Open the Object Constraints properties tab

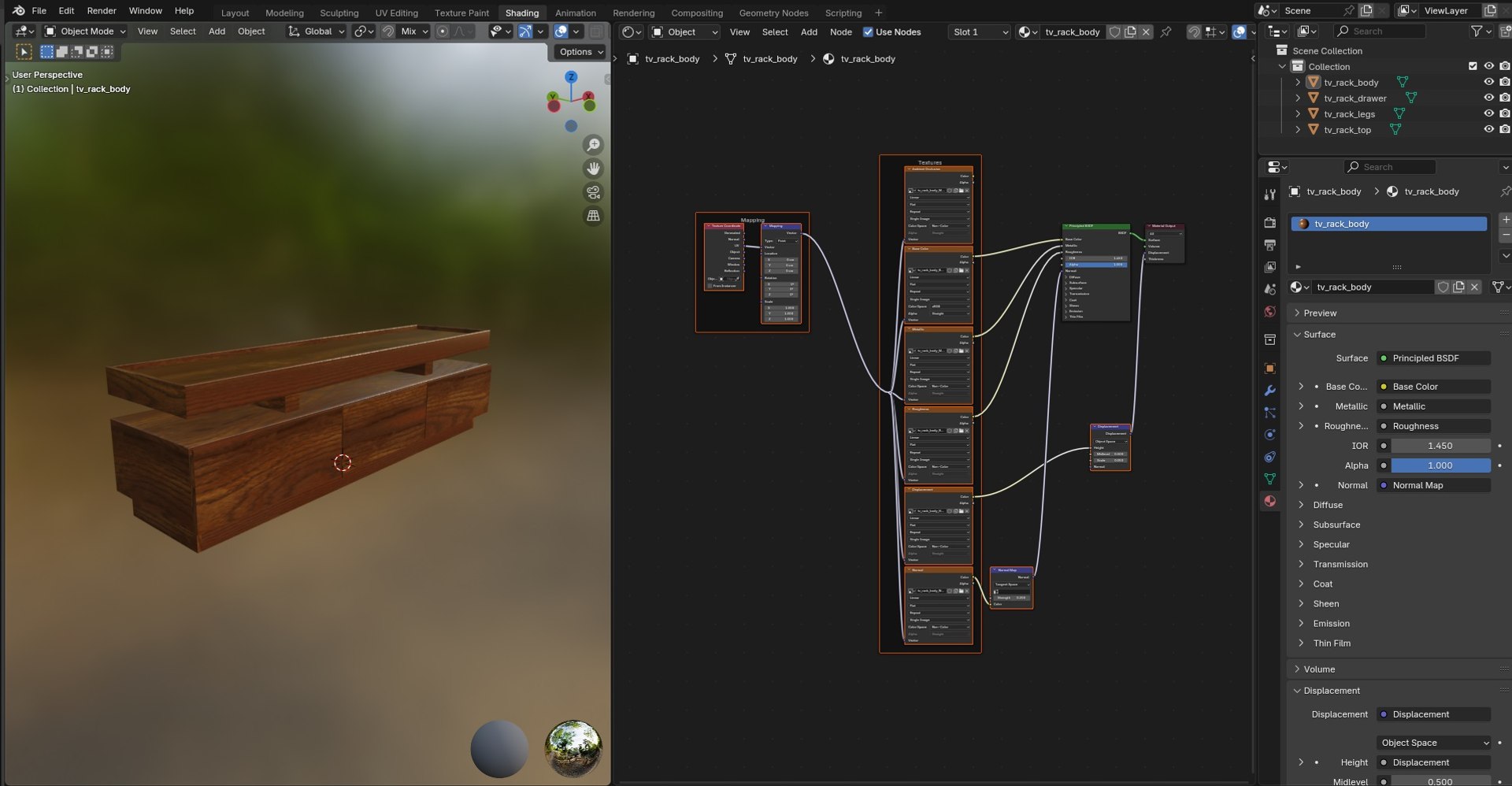[x=1269, y=457]
